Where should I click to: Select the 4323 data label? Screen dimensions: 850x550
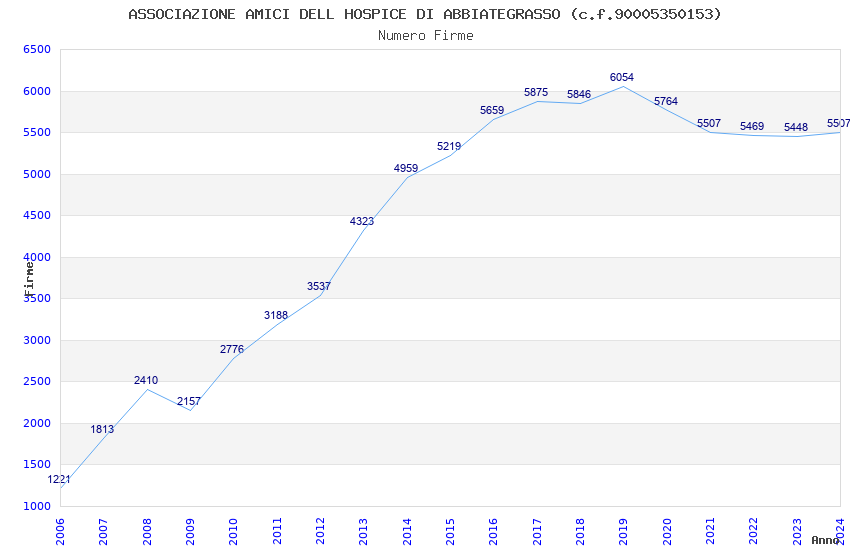point(362,221)
